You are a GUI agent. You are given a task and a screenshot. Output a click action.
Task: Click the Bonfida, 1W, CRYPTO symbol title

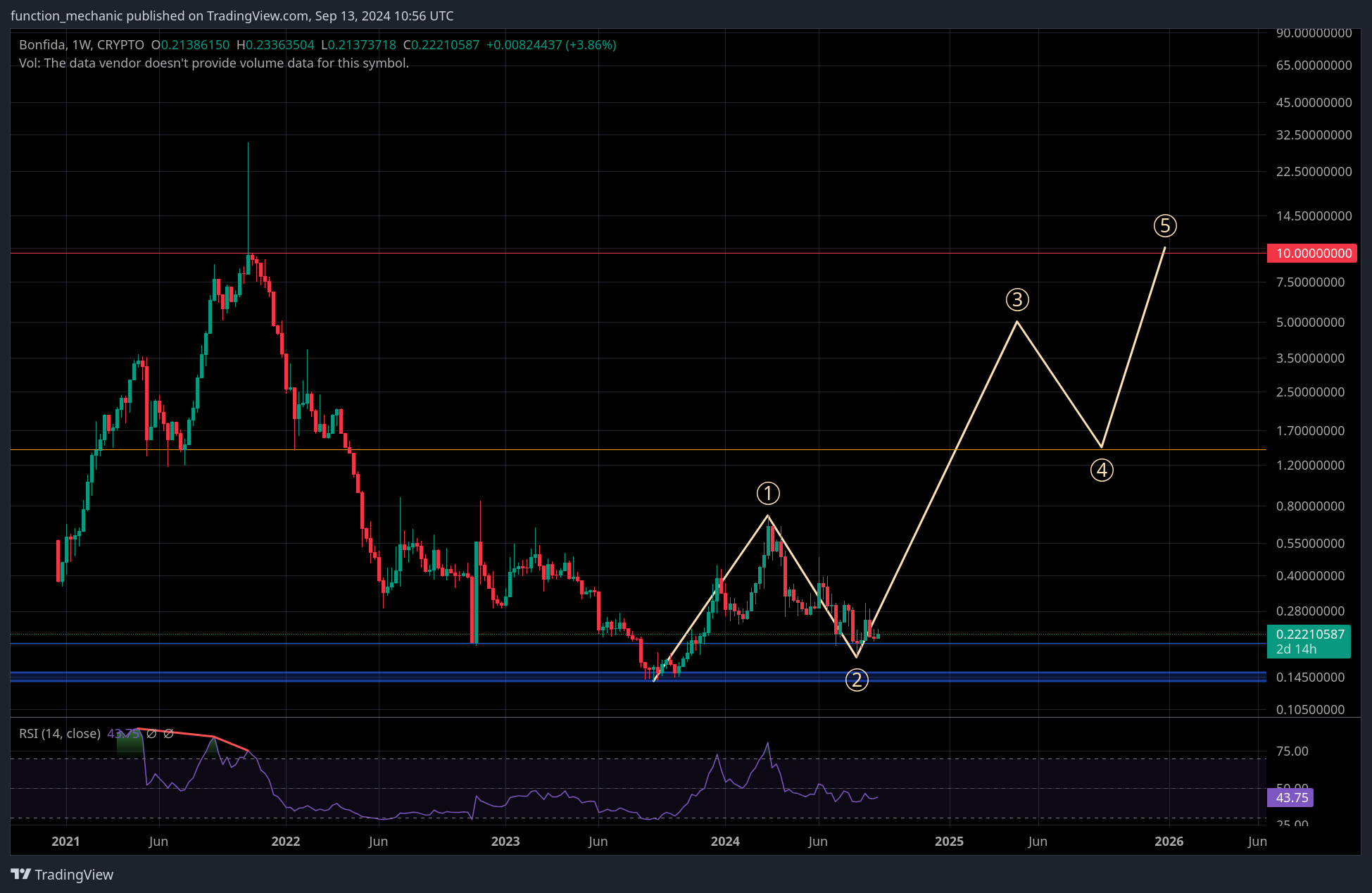tap(82, 45)
